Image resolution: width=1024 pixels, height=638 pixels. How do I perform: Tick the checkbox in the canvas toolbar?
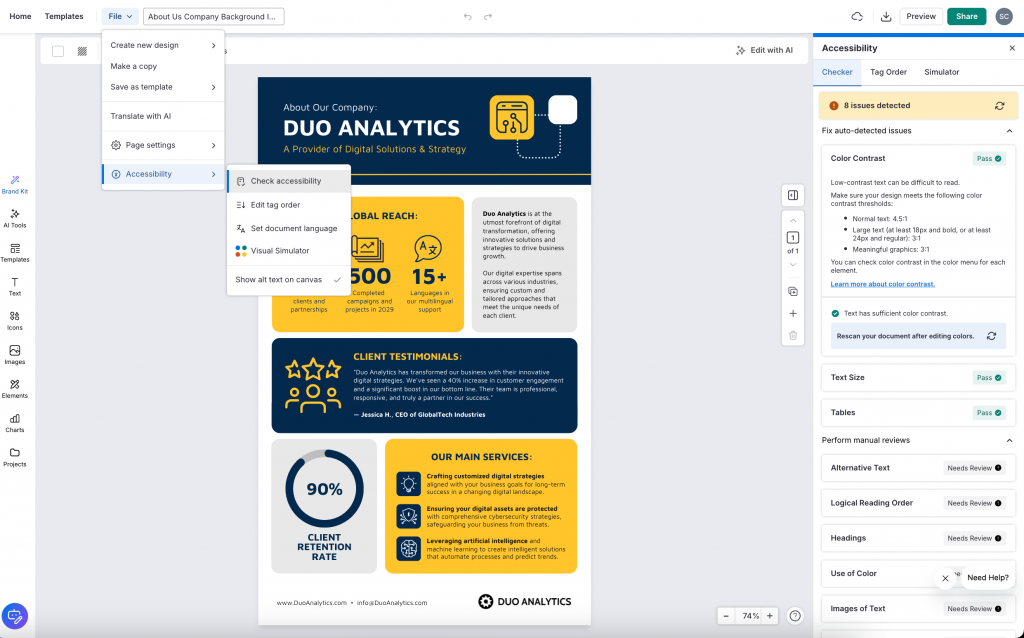58,51
